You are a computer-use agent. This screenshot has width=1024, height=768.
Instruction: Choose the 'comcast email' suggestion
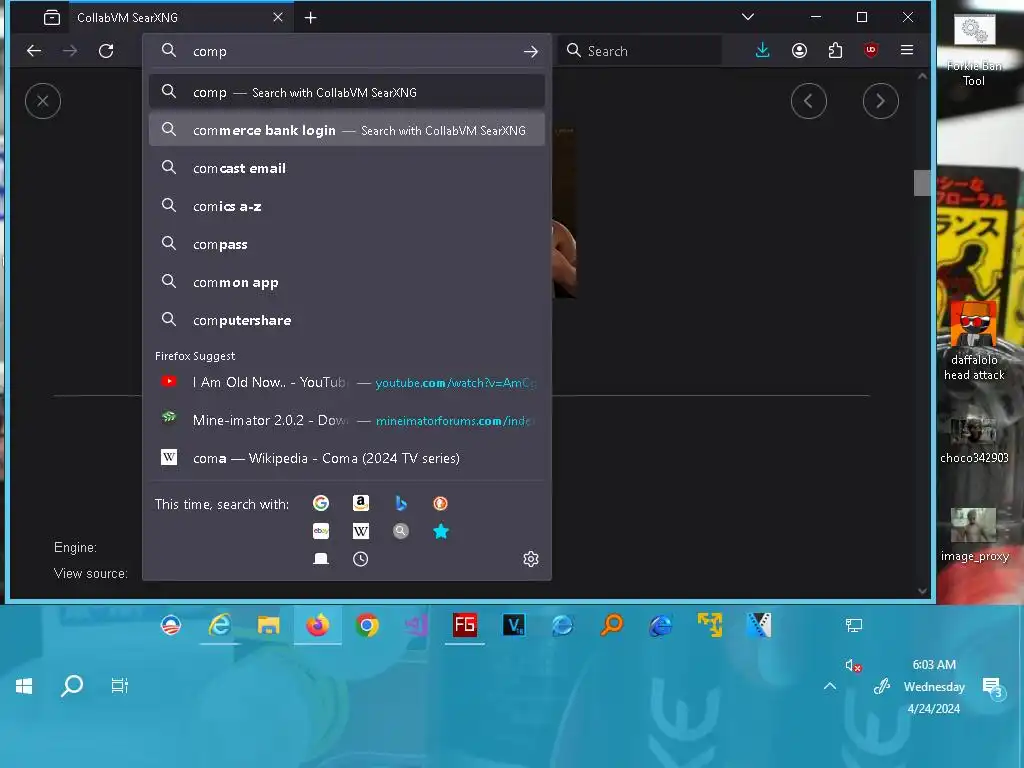347,168
